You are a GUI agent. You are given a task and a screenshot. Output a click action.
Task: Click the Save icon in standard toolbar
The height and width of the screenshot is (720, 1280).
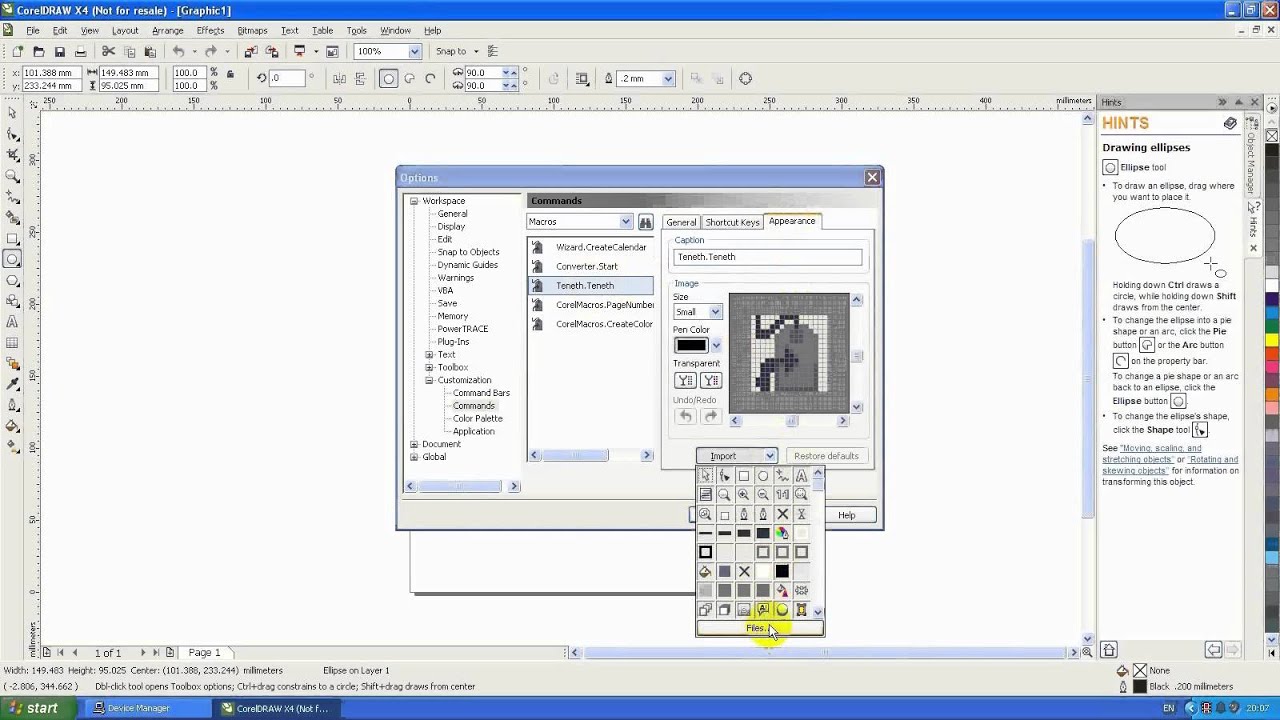tap(60, 52)
